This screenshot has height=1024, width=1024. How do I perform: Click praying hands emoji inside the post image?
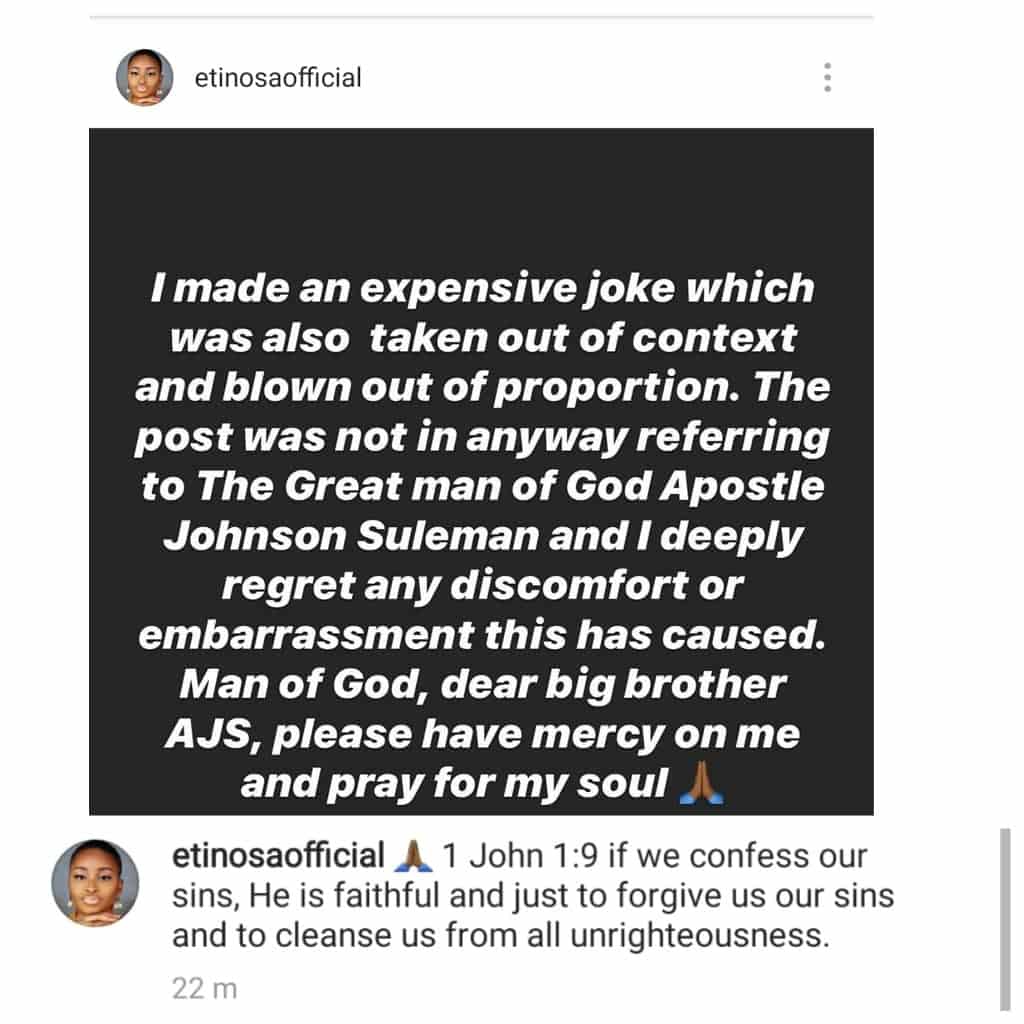click(701, 784)
